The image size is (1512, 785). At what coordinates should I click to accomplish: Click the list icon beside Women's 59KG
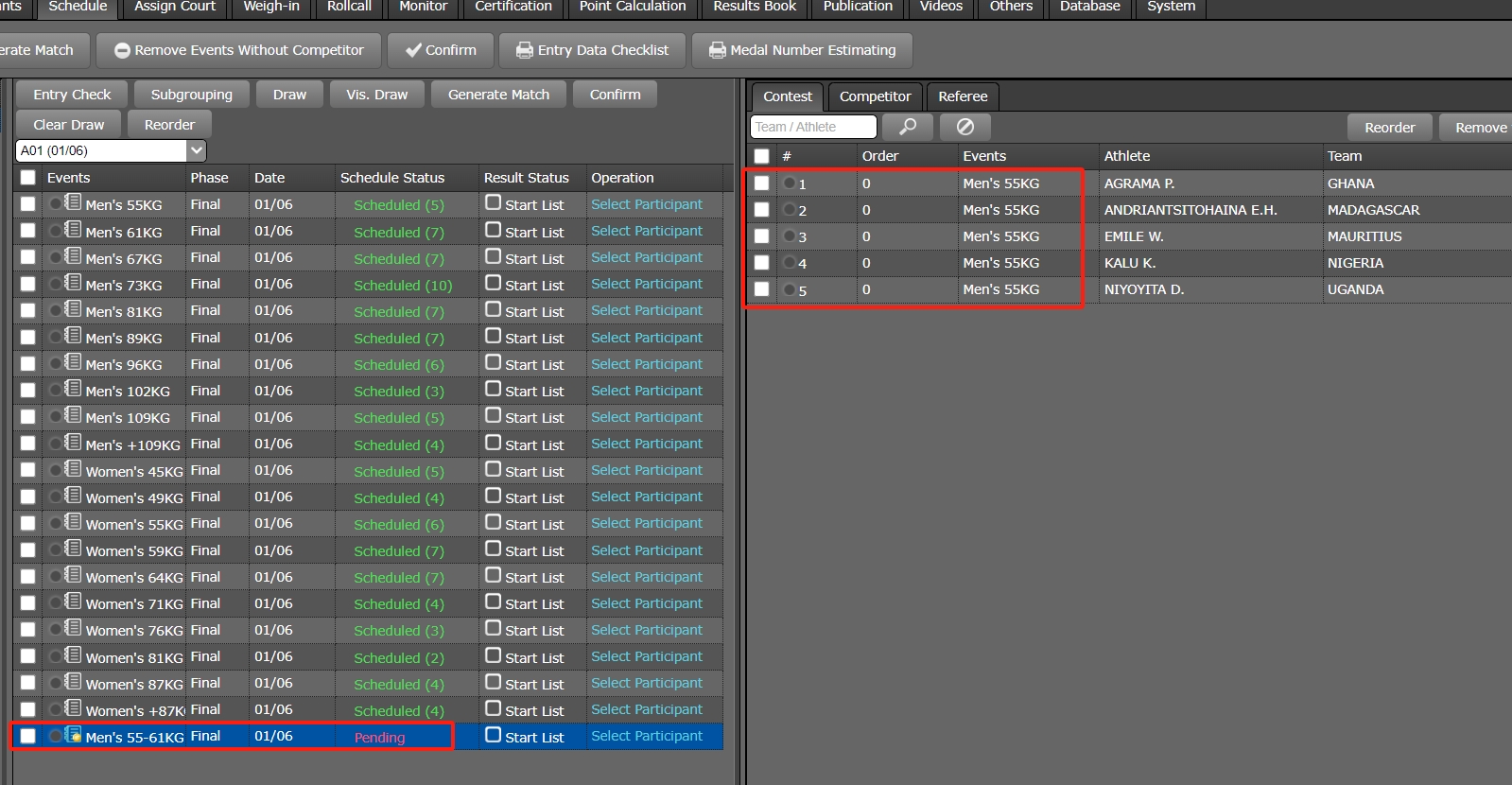coord(73,549)
